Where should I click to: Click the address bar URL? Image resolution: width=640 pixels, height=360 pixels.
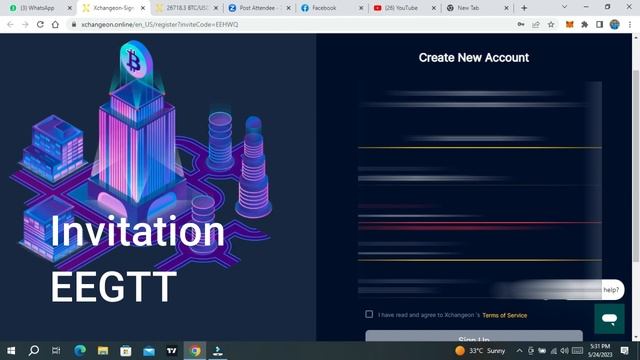[x=160, y=24]
